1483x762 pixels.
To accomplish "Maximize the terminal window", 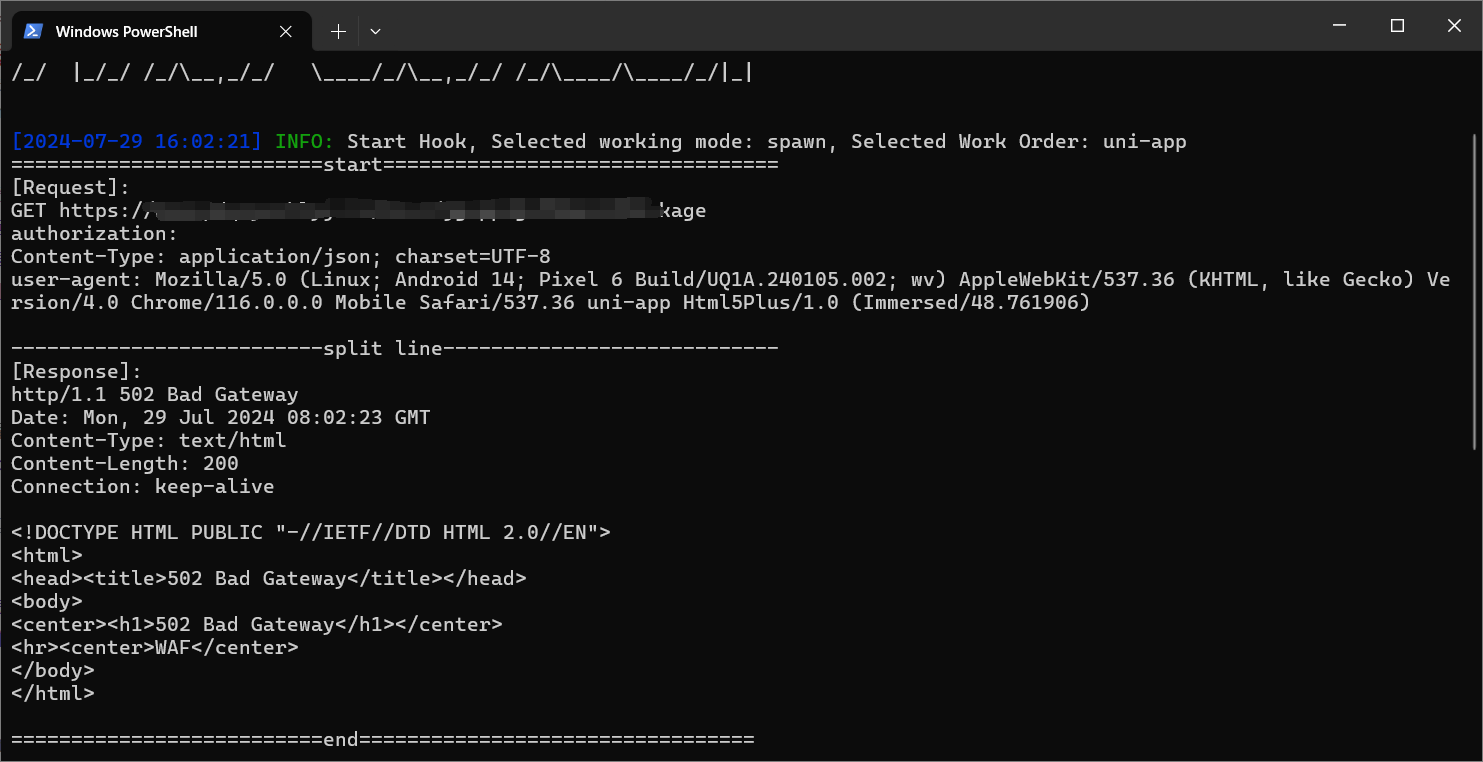I will coord(1398,26).
